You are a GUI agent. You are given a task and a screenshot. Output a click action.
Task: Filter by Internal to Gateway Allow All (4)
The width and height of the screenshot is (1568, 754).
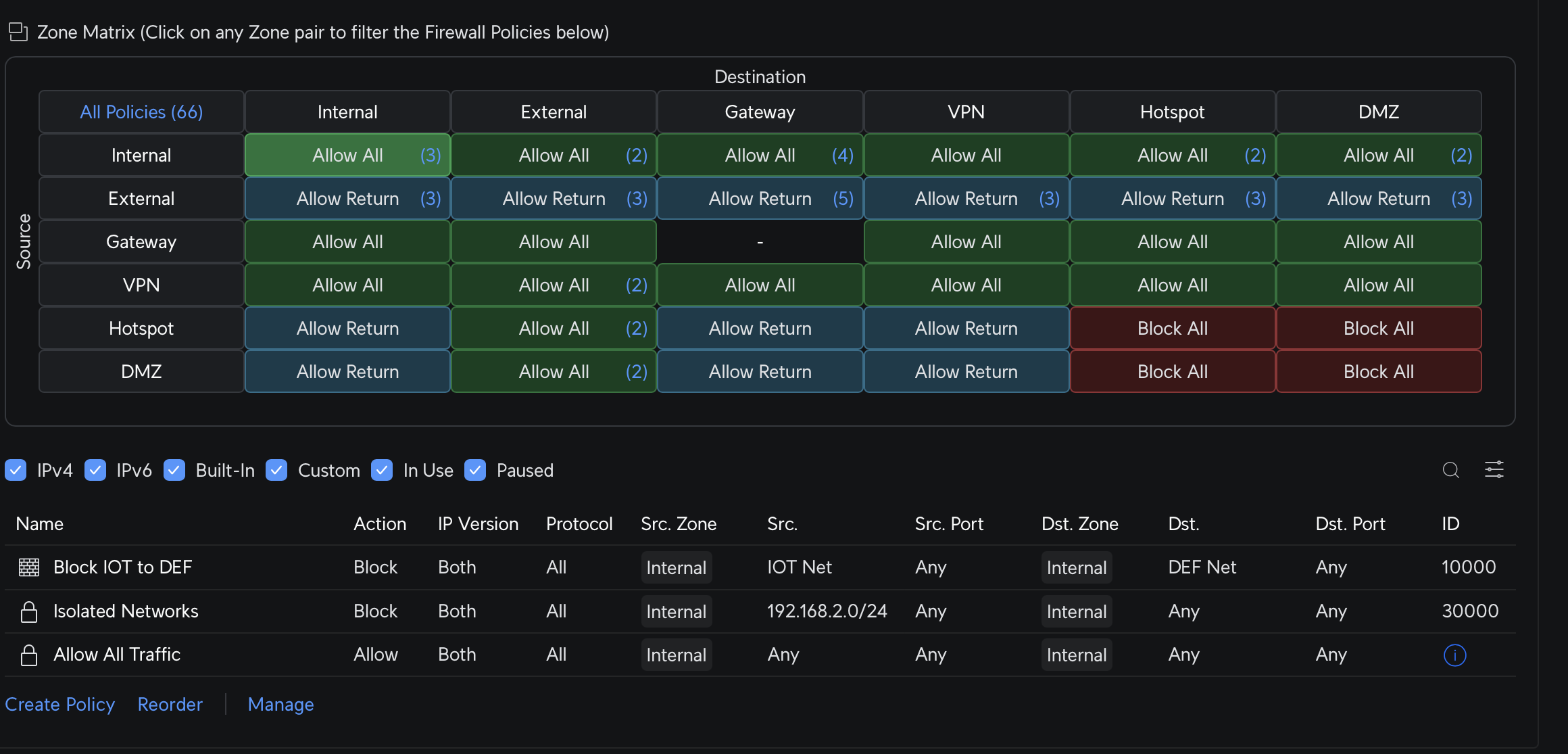(760, 156)
